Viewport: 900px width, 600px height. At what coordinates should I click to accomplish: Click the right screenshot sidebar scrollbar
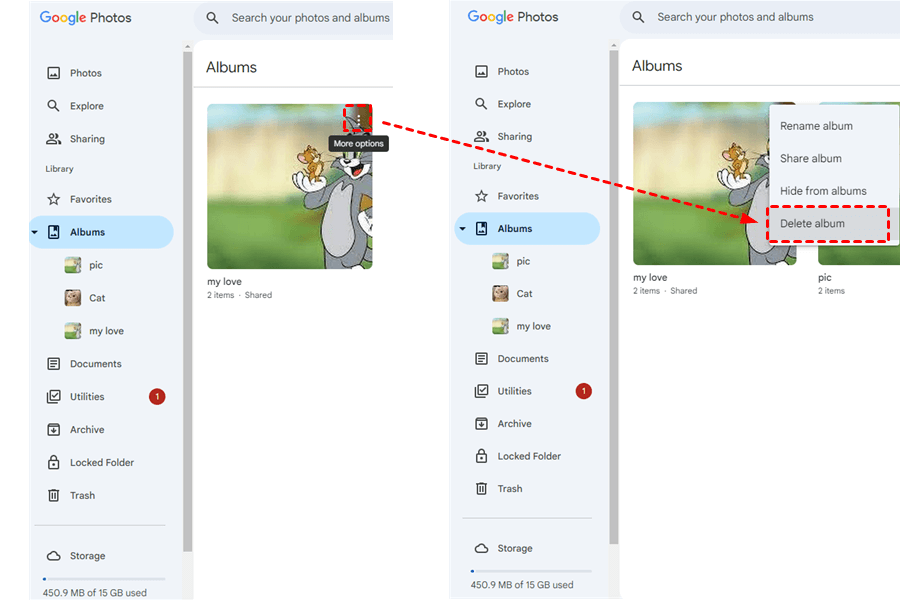click(x=614, y=296)
